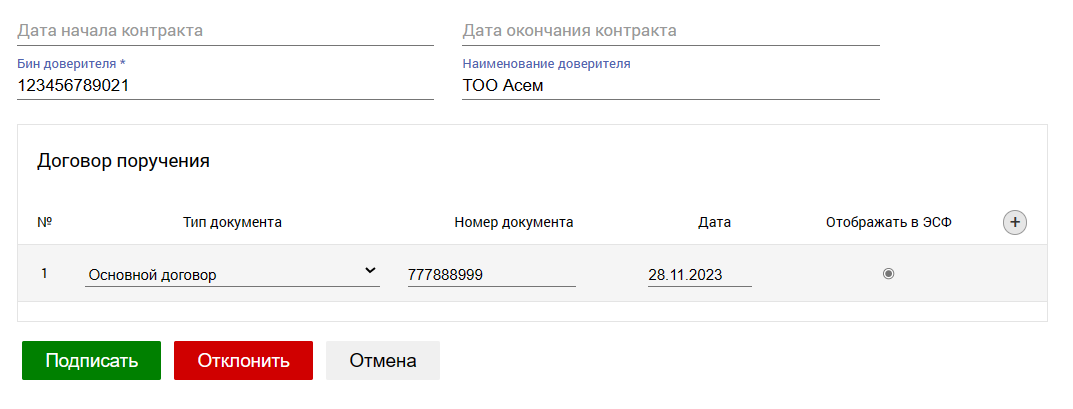Click the 'ТОО Асем' name input
The width and height of the screenshot is (1073, 409).
click(670, 86)
